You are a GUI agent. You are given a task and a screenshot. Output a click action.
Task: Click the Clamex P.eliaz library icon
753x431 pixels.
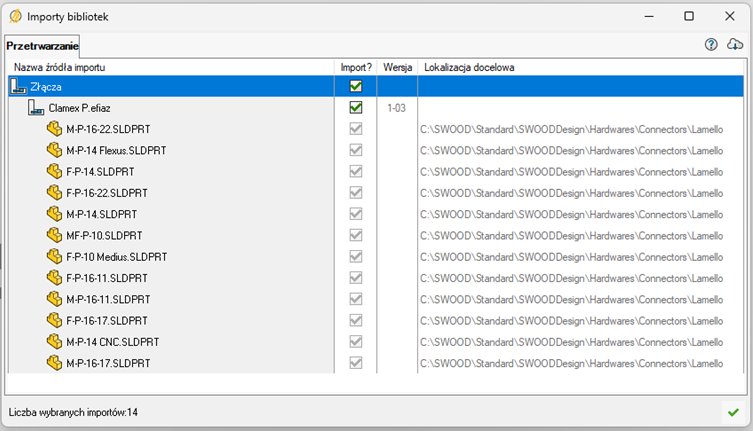coord(37,108)
